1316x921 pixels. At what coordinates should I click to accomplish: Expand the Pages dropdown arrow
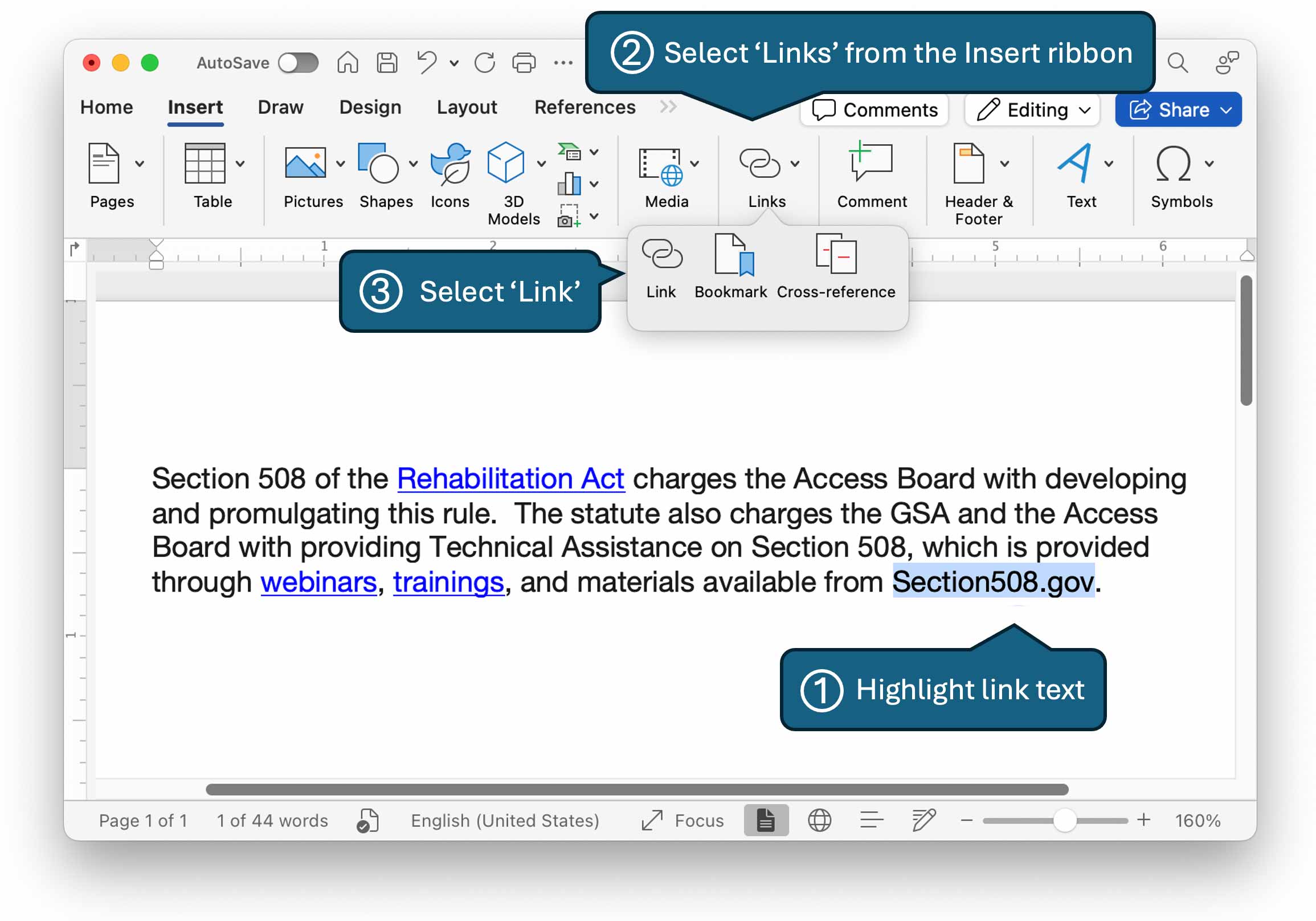point(139,164)
